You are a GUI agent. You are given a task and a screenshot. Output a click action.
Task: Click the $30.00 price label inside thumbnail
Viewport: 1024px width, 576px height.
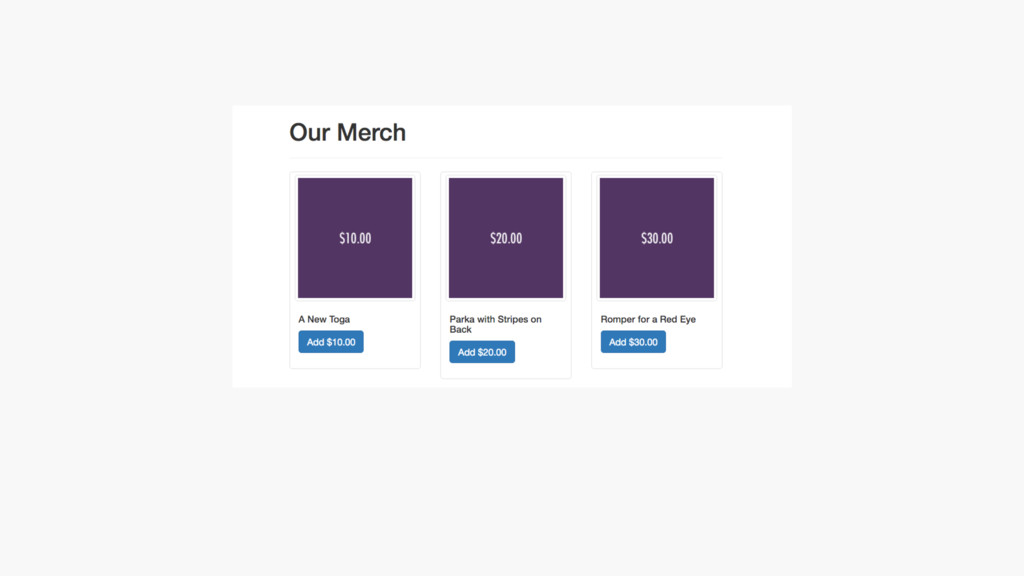657,238
